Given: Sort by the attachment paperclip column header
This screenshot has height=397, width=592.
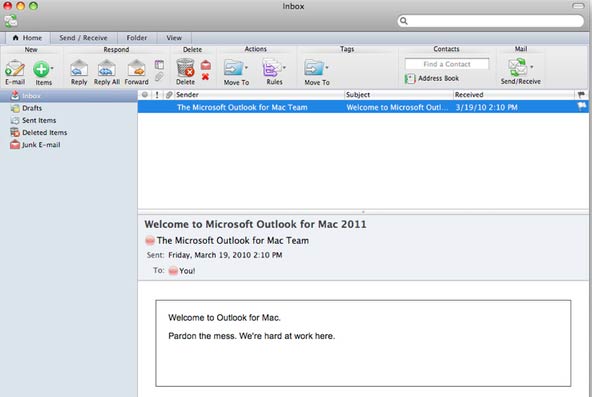Looking at the screenshot, I should click(169, 95).
